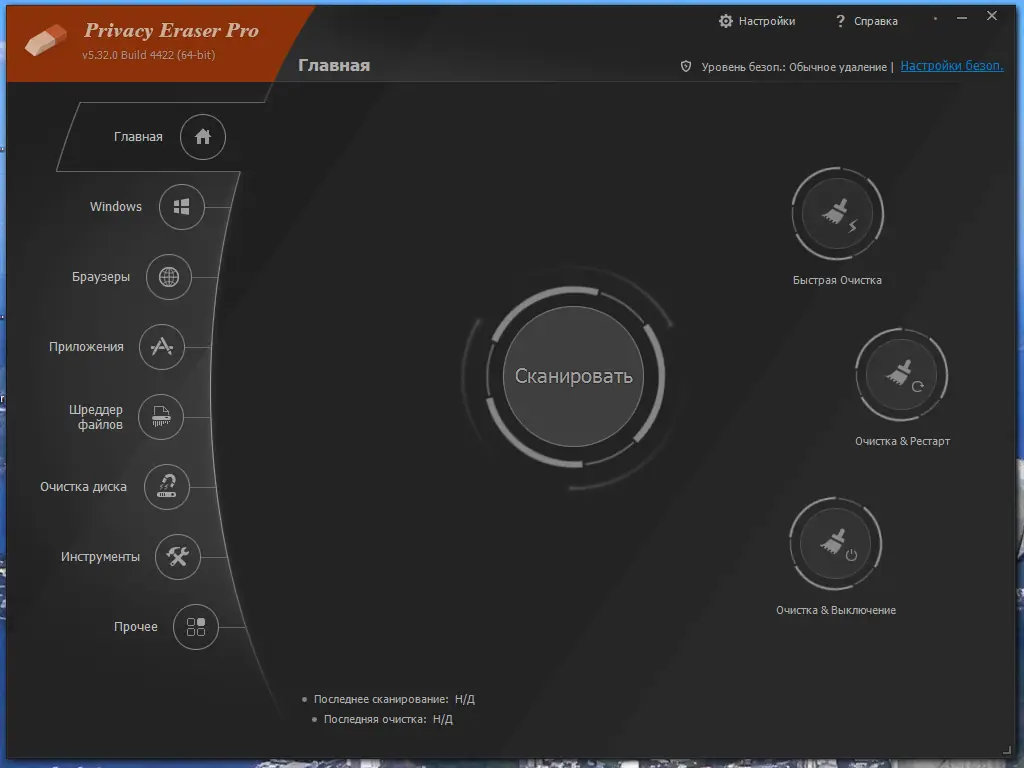Click version text v5.32.0 Build 4422

point(148,55)
